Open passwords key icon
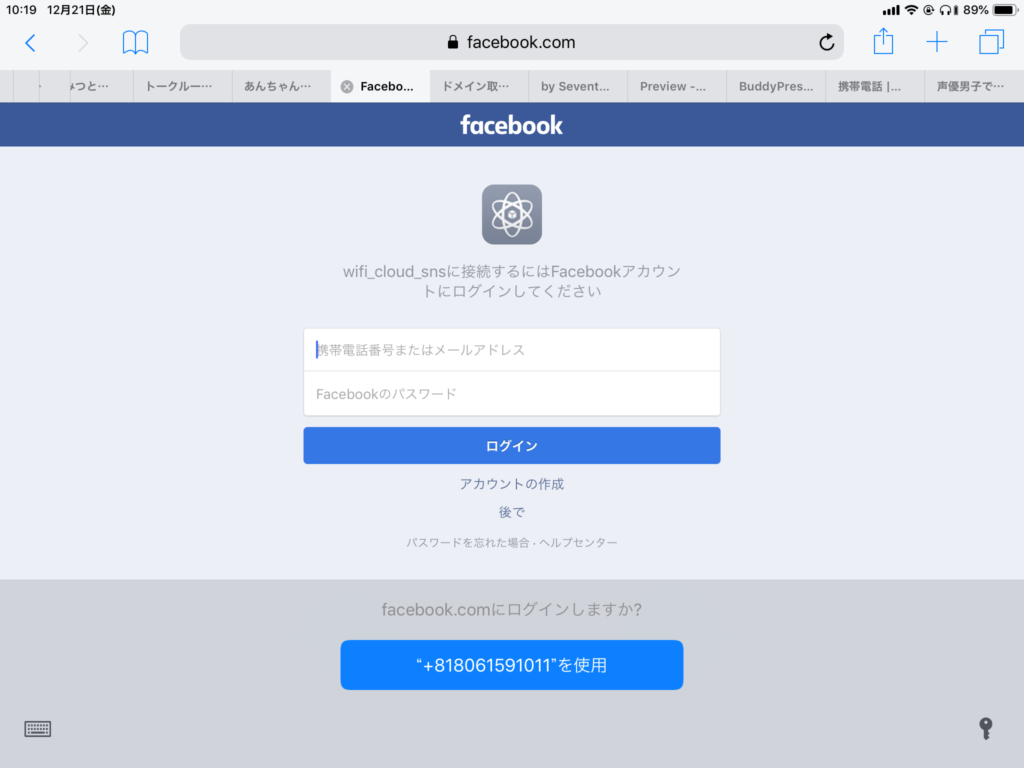 pyautogui.click(x=985, y=728)
